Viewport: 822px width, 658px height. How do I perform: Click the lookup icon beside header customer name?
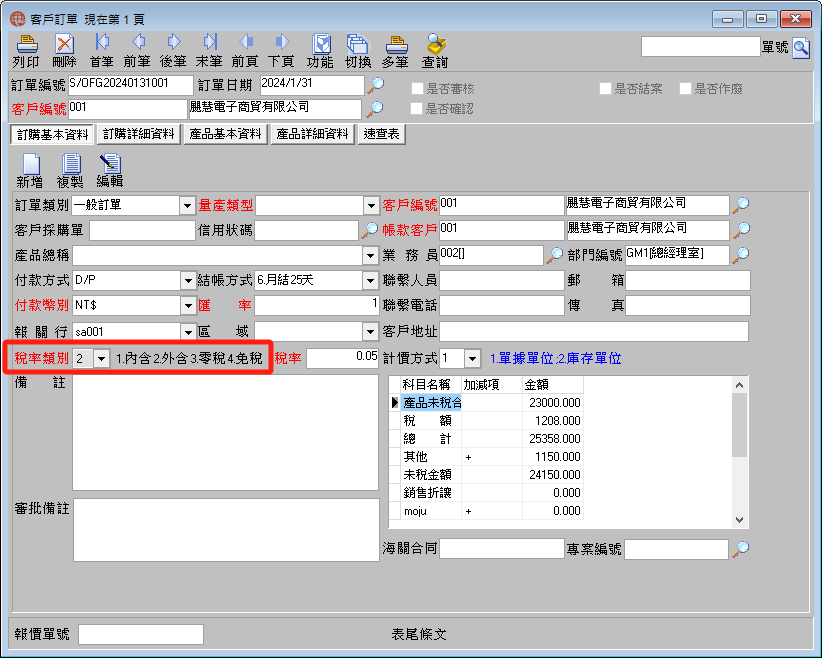click(374, 109)
